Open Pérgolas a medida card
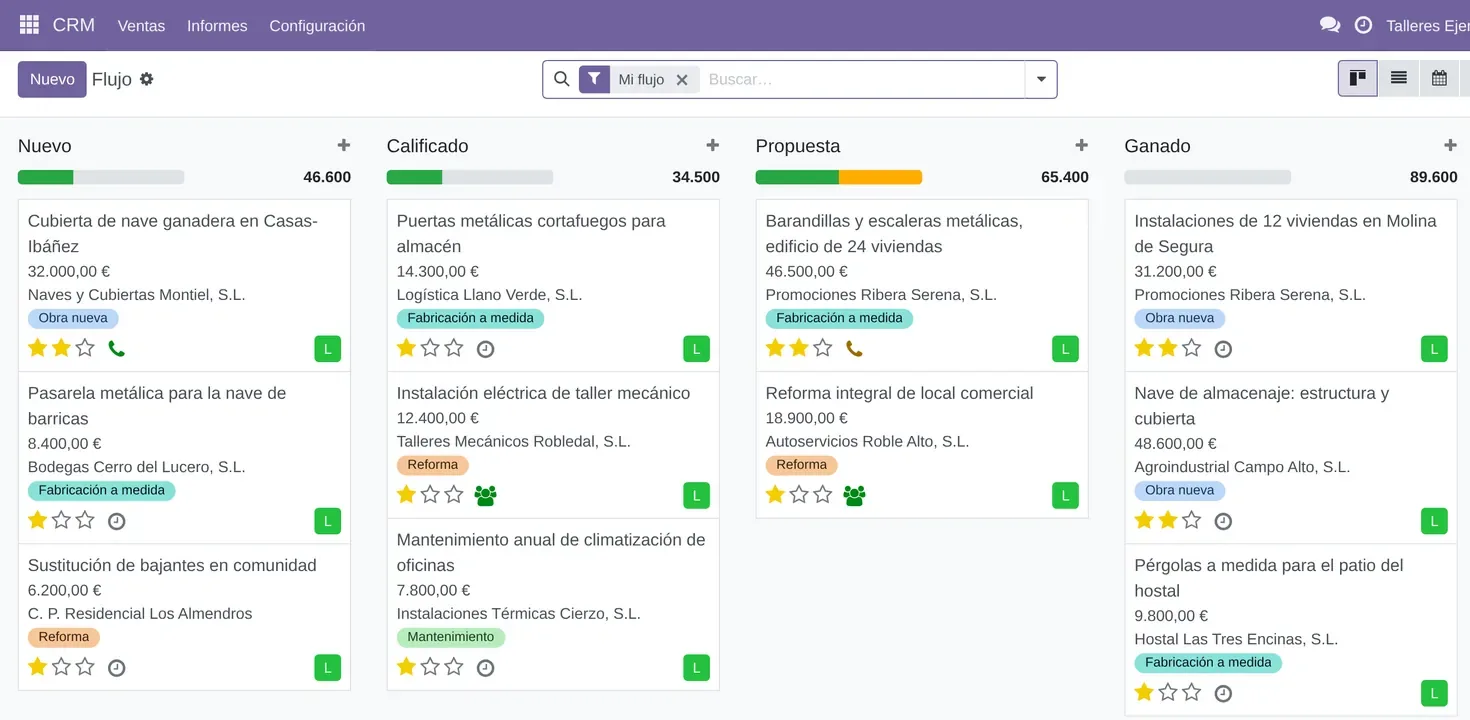 (x=1290, y=630)
